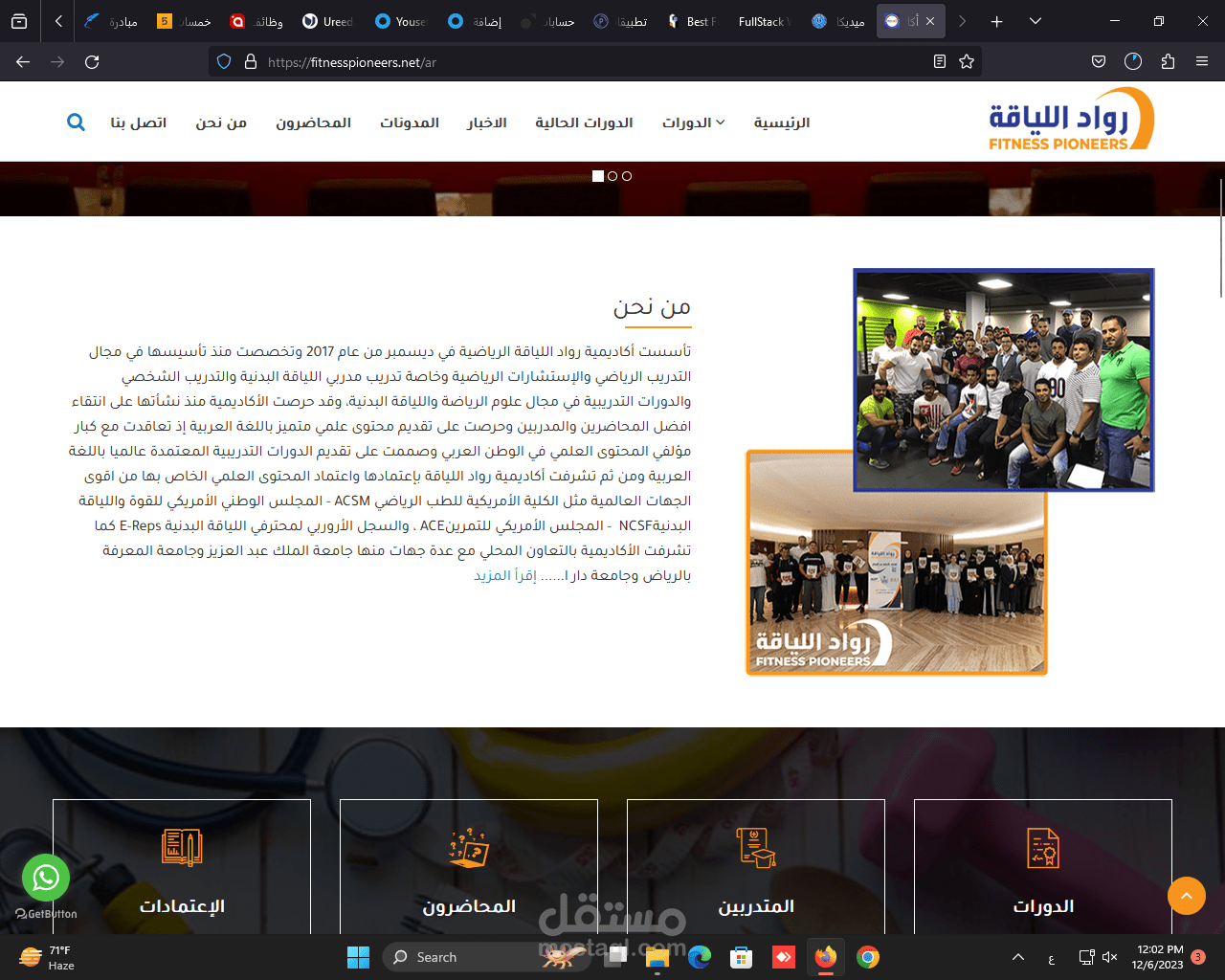This screenshot has height=980, width=1225.
Task: Click the الدورات card label
Action: coord(1043,906)
